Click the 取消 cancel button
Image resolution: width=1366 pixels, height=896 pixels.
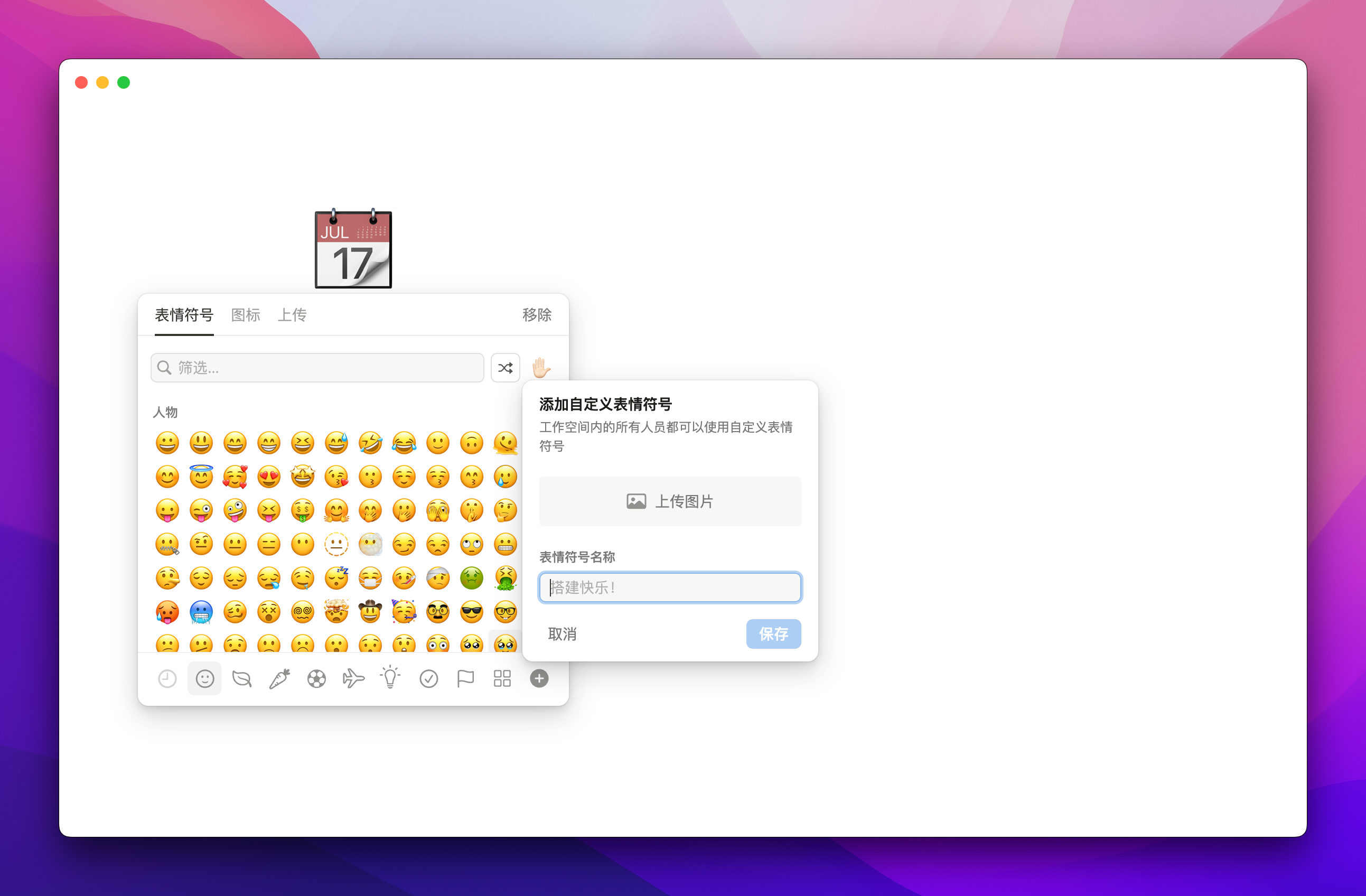562,634
